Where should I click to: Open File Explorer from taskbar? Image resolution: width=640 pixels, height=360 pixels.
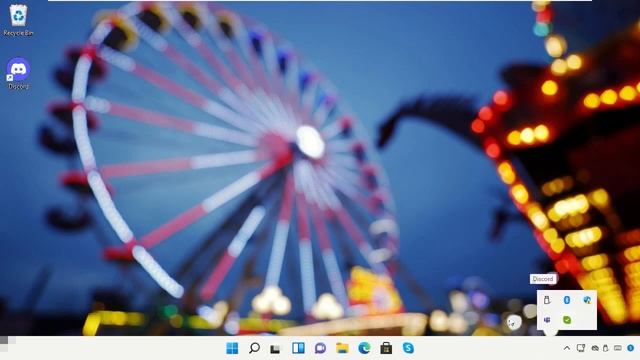pyautogui.click(x=342, y=348)
